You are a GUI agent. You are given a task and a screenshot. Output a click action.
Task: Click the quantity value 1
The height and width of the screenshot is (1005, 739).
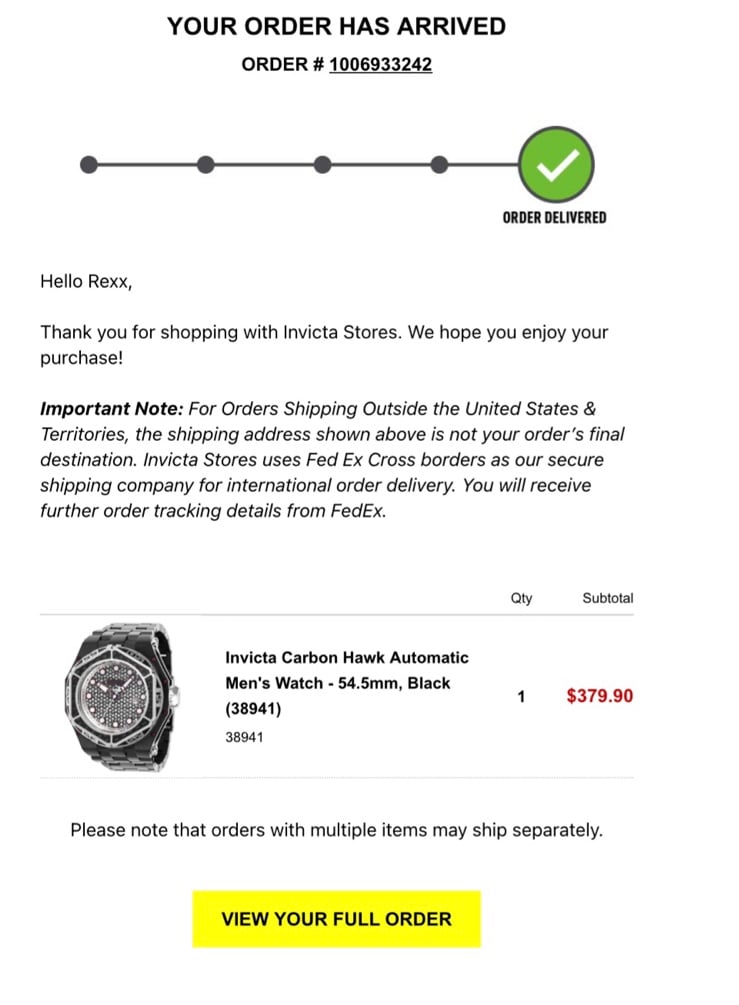point(521,697)
